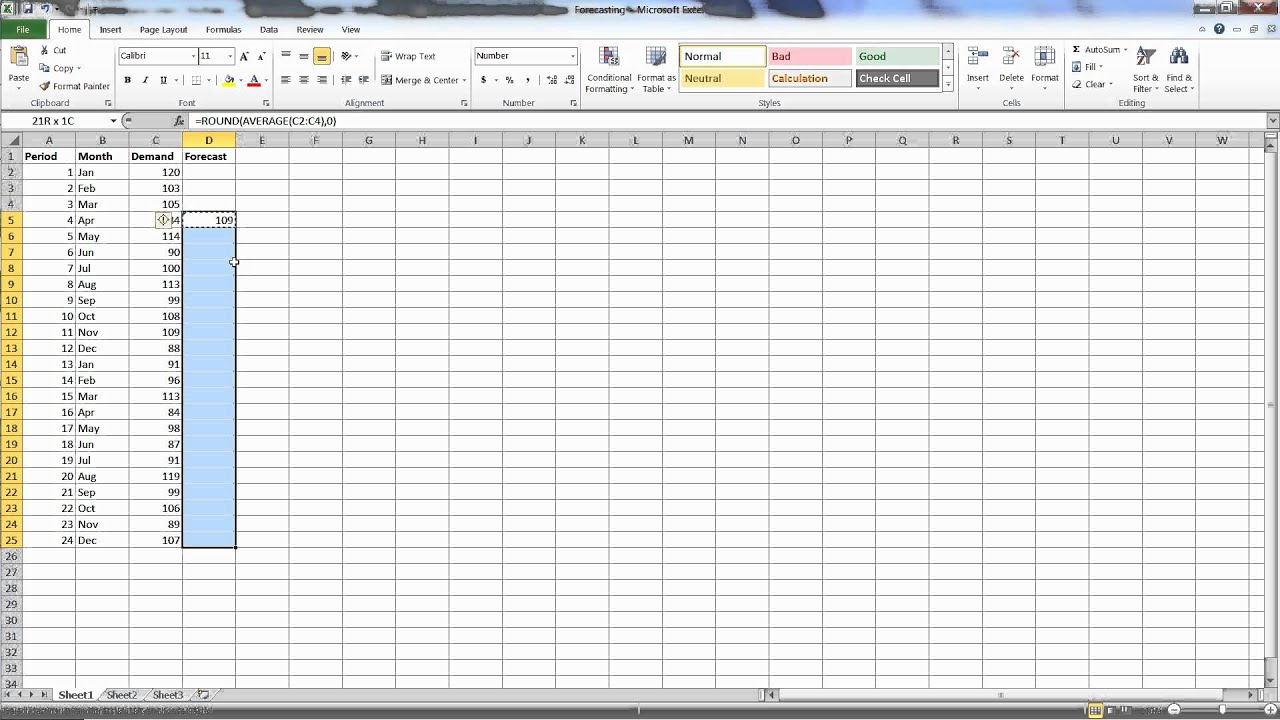Apply Accounting dollar format
This screenshot has width=1280, height=720.
click(484, 80)
